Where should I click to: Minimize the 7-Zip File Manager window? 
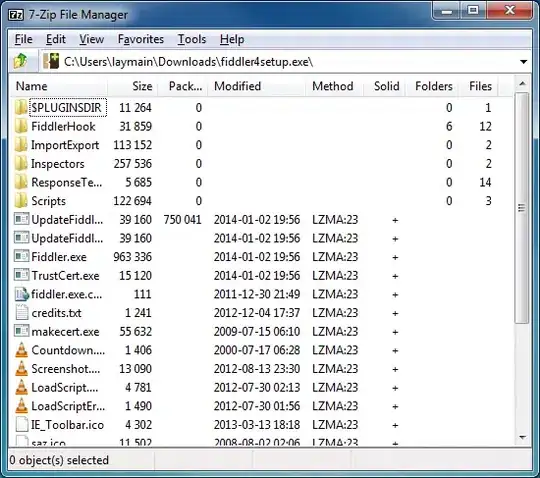point(447,11)
